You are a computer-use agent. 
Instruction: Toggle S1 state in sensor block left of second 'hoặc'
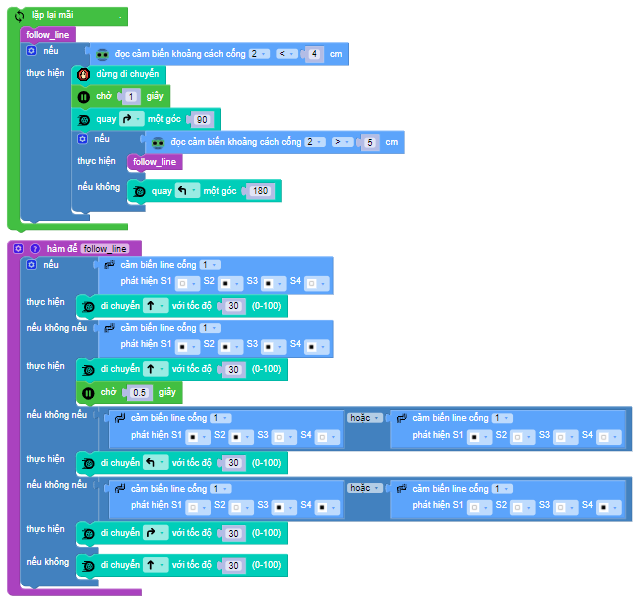tap(198, 507)
